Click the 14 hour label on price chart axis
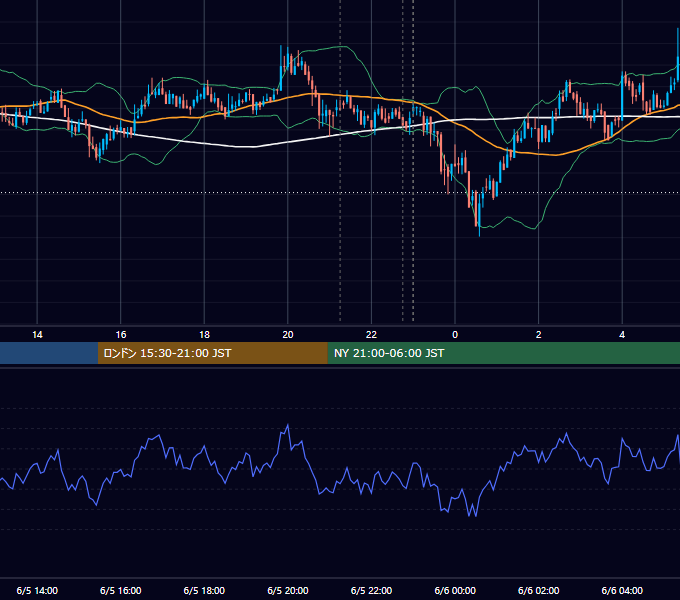 pyautogui.click(x=37, y=335)
